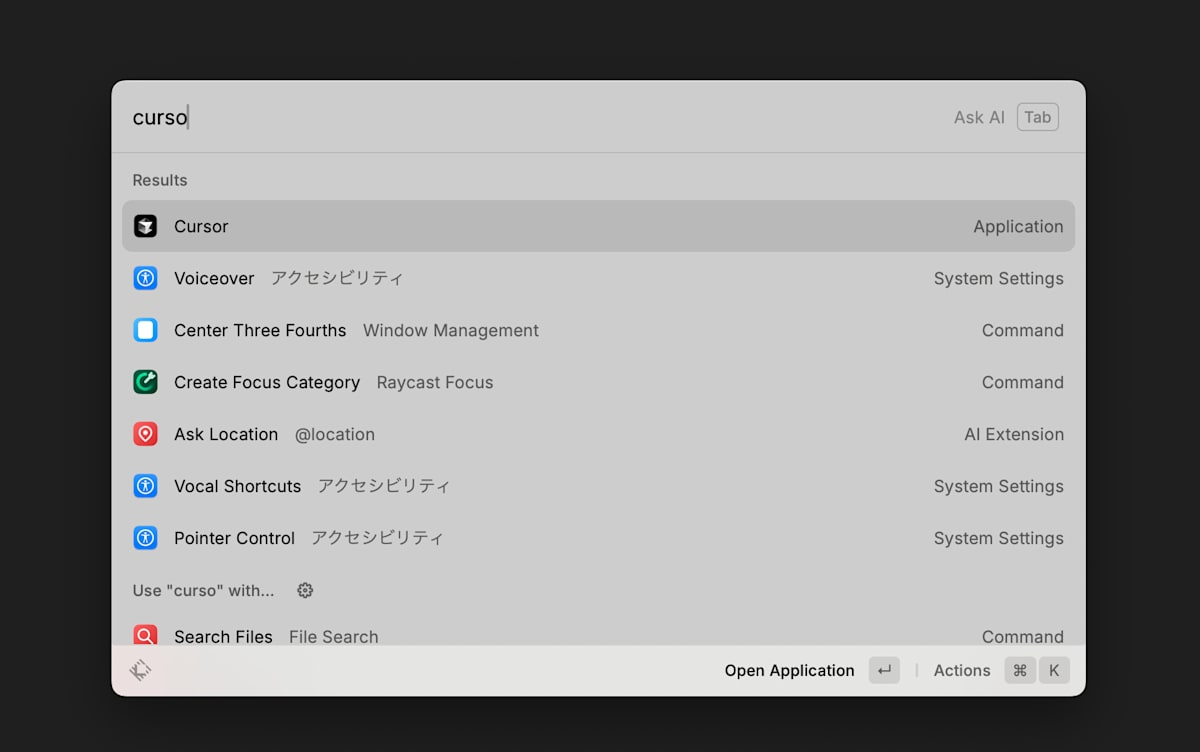The image size is (1200, 752).
Task: Click the Use "curso" with... section label
Action: click(x=203, y=590)
